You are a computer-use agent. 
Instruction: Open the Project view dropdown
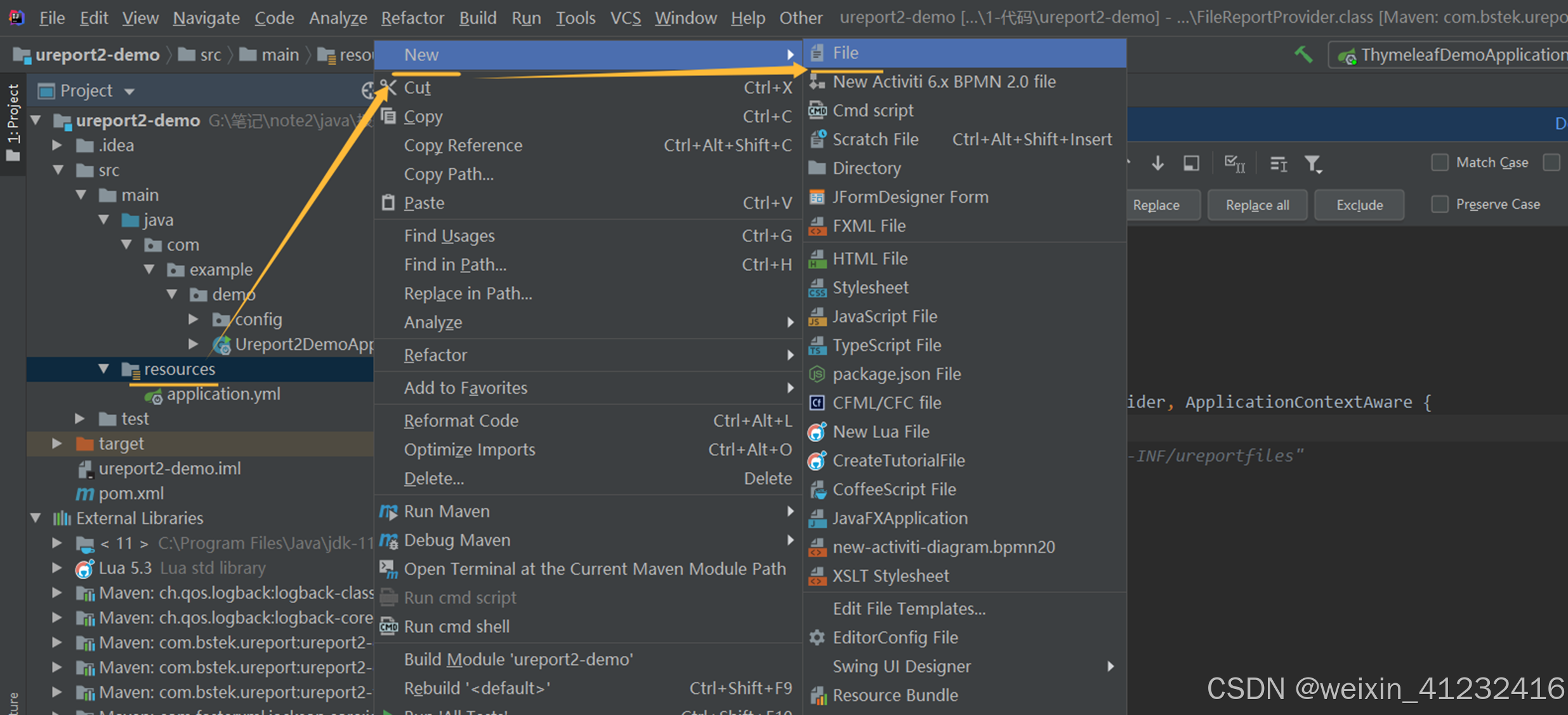point(129,91)
